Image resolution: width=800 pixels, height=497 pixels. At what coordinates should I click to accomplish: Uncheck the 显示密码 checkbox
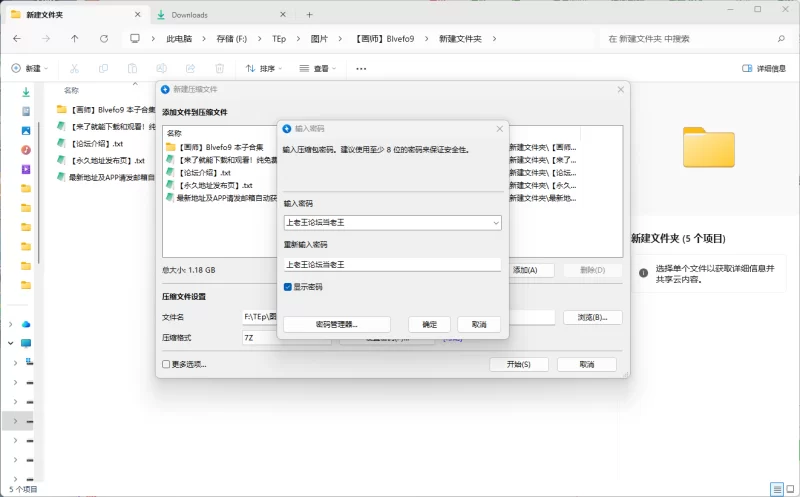[288, 287]
